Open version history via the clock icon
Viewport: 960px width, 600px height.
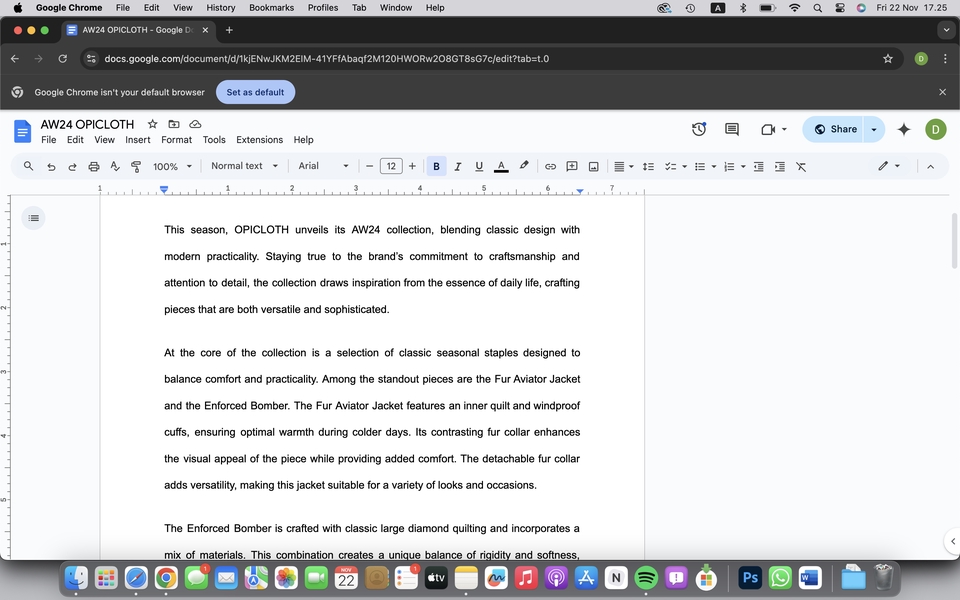pyautogui.click(x=698, y=129)
